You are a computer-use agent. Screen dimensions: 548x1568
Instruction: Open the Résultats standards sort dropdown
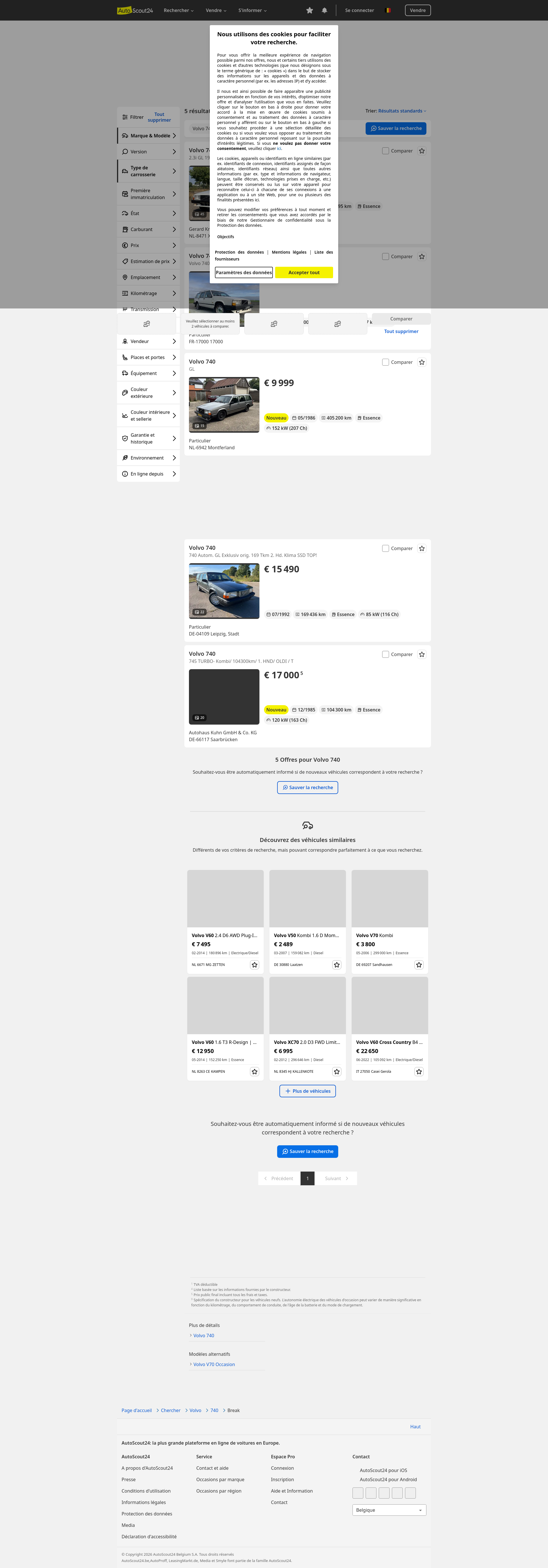pos(402,111)
